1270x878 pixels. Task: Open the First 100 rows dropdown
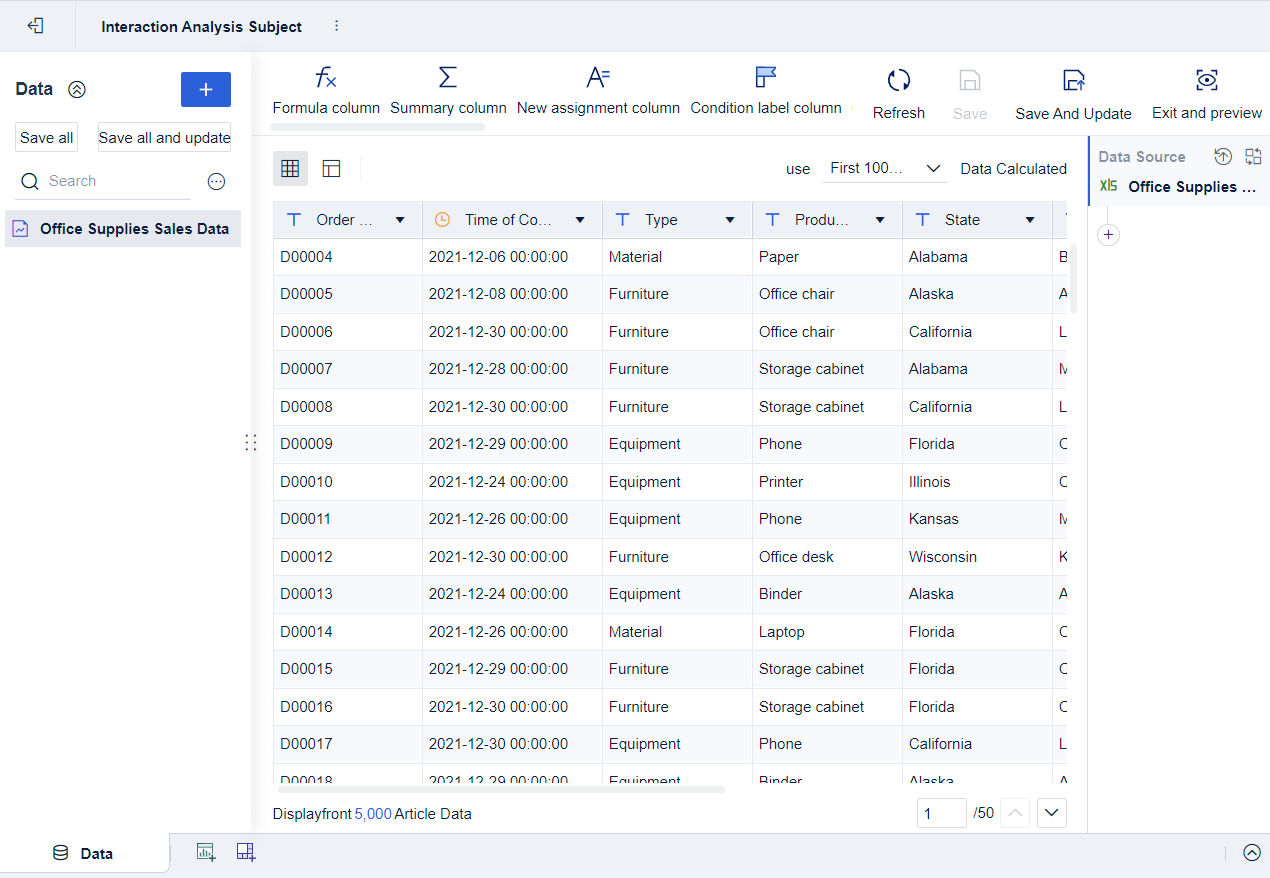pos(884,168)
